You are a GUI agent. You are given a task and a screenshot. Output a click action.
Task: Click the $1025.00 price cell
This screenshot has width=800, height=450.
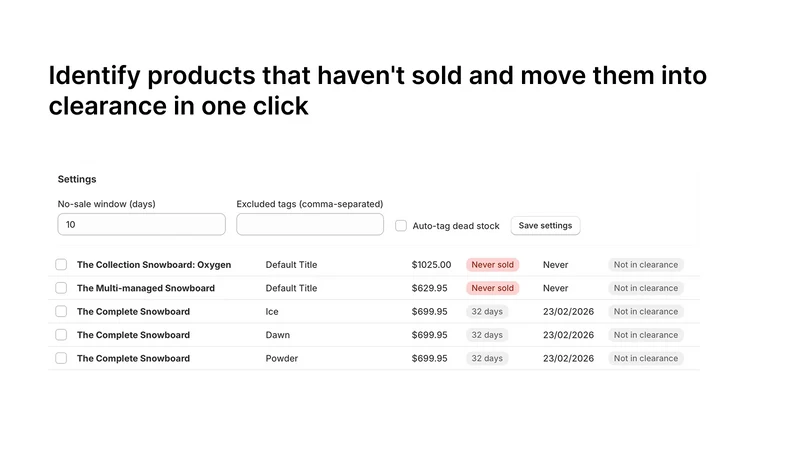pos(431,265)
